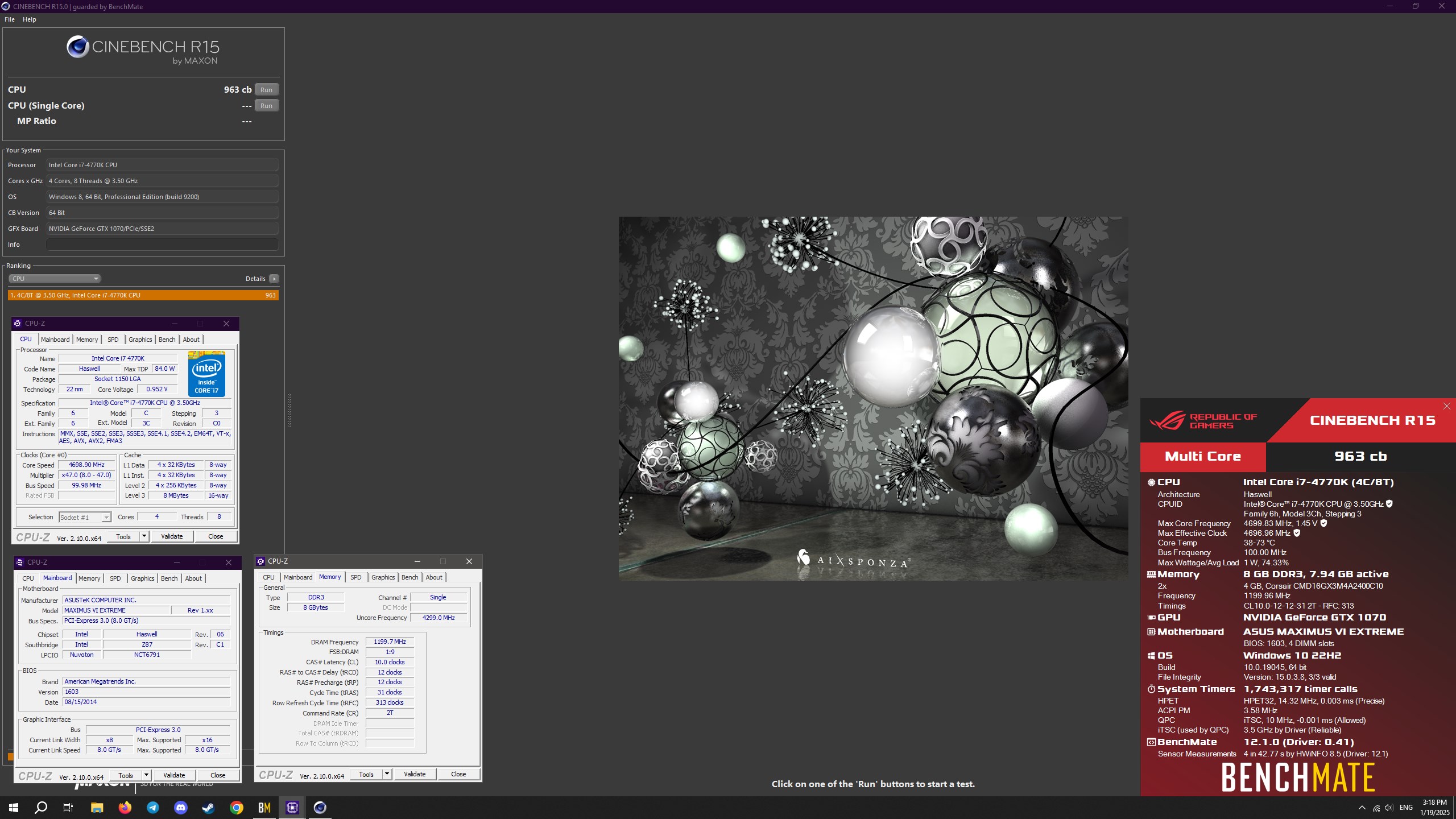Switch to Mainboard tab in top CPU-Z window
The height and width of the screenshot is (819, 1456).
coord(55,340)
